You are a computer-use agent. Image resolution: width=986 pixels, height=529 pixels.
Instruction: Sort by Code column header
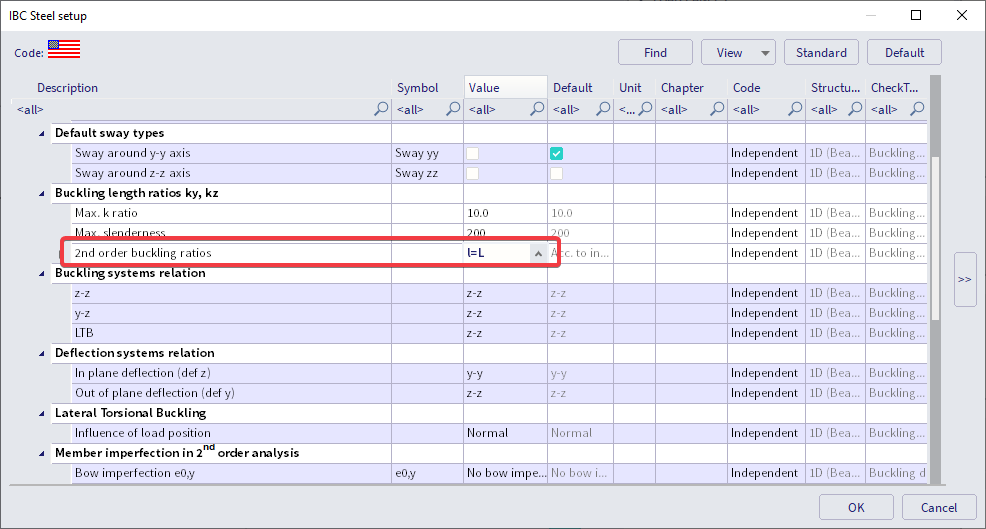746,88
